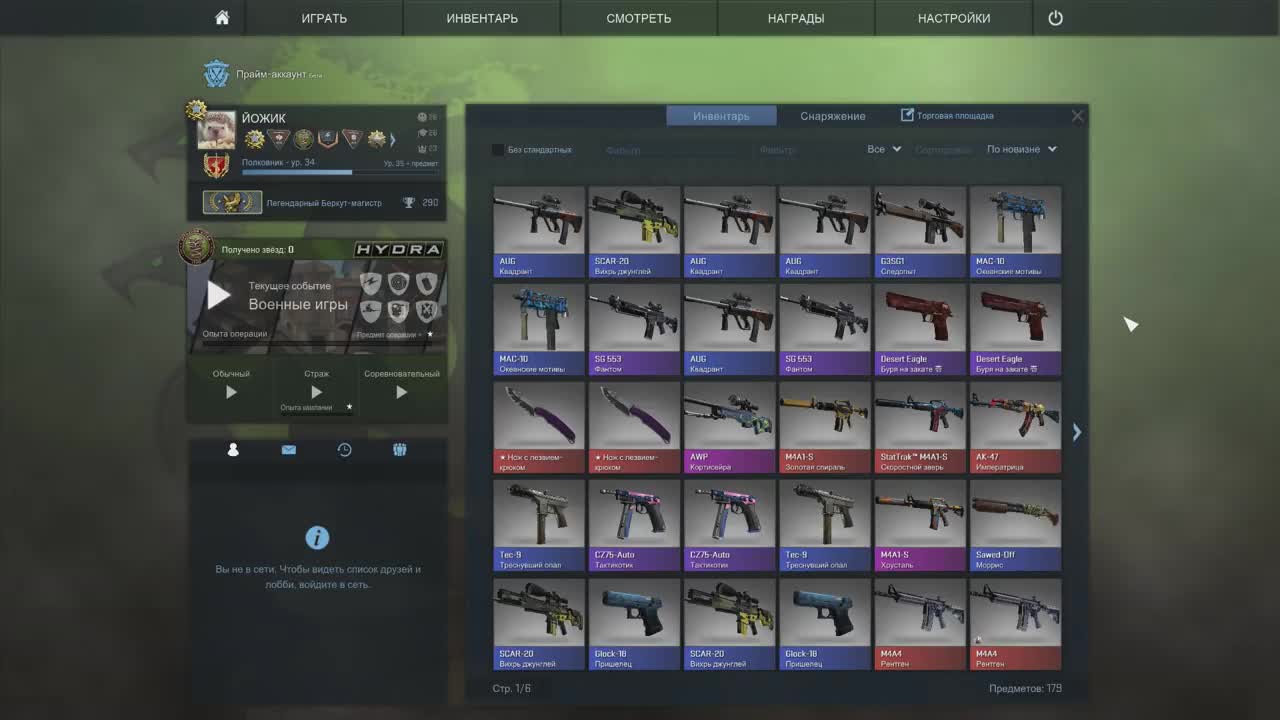The image size is (1280, 720).
Task: Select the AK-47 Императрица item
Action: click(x=1015, y=428)
